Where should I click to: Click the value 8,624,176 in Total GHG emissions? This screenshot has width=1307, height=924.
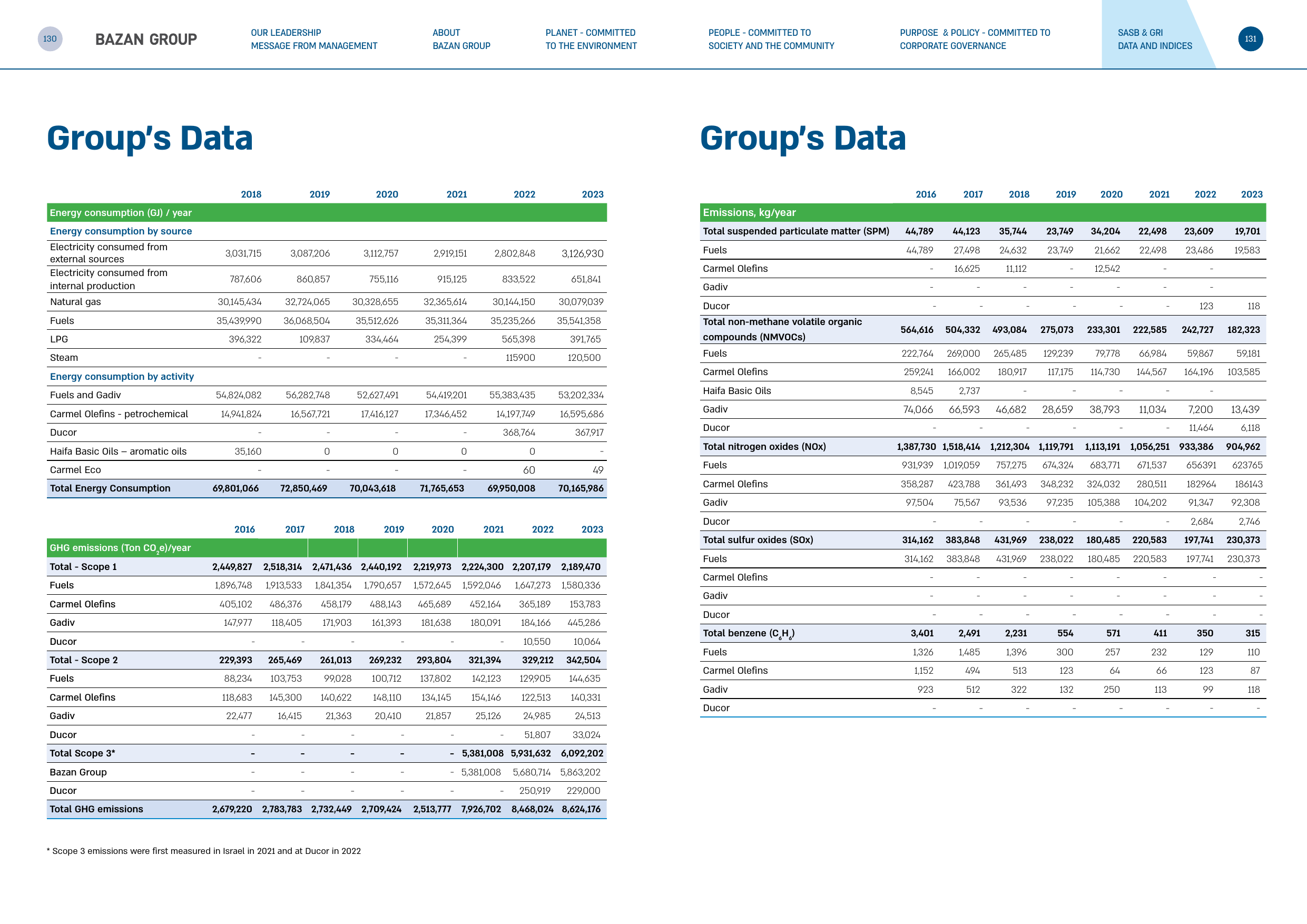tap(581, 809)
